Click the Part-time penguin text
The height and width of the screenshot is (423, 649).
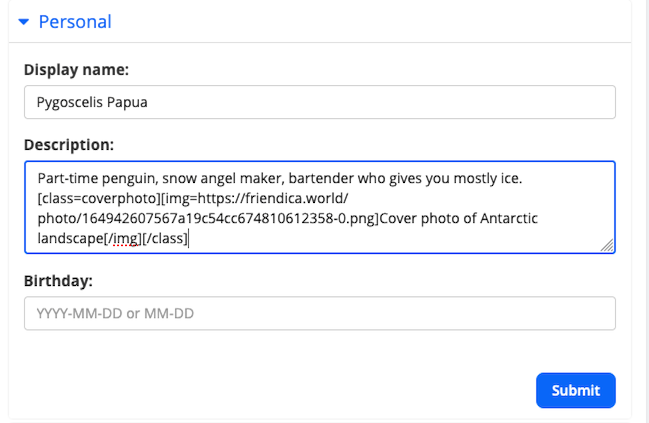(x=97, y=178)
